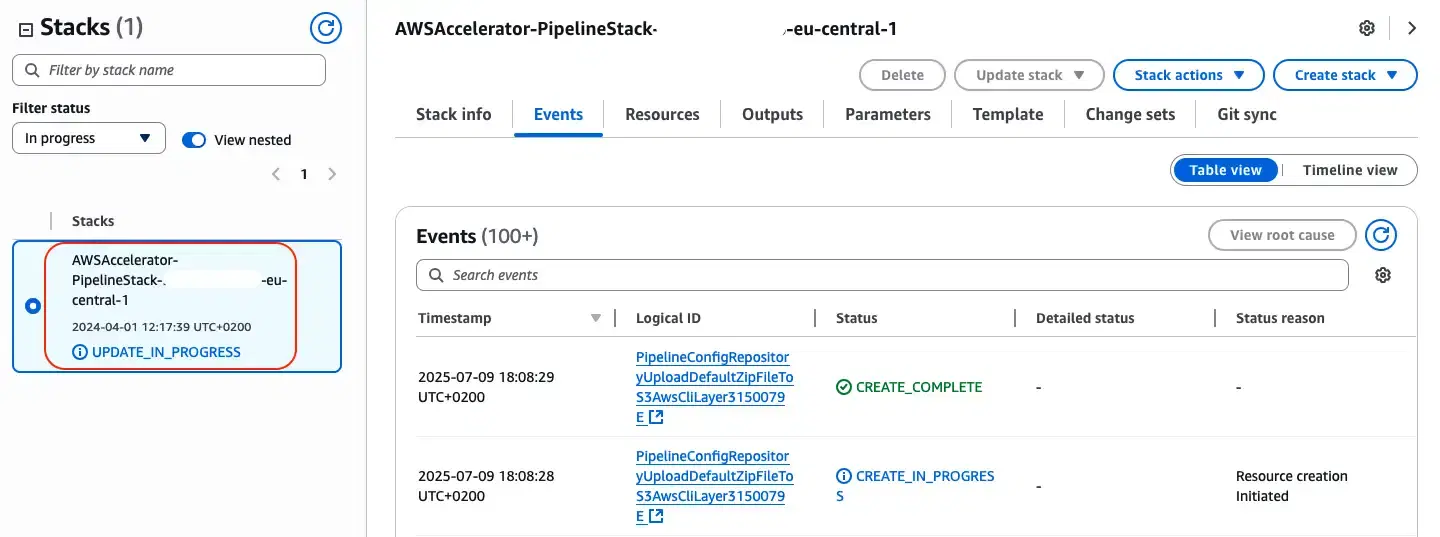Refresh the Events table
Viewport: 1440px width, 537px height.
click(x=1381, y=235)
